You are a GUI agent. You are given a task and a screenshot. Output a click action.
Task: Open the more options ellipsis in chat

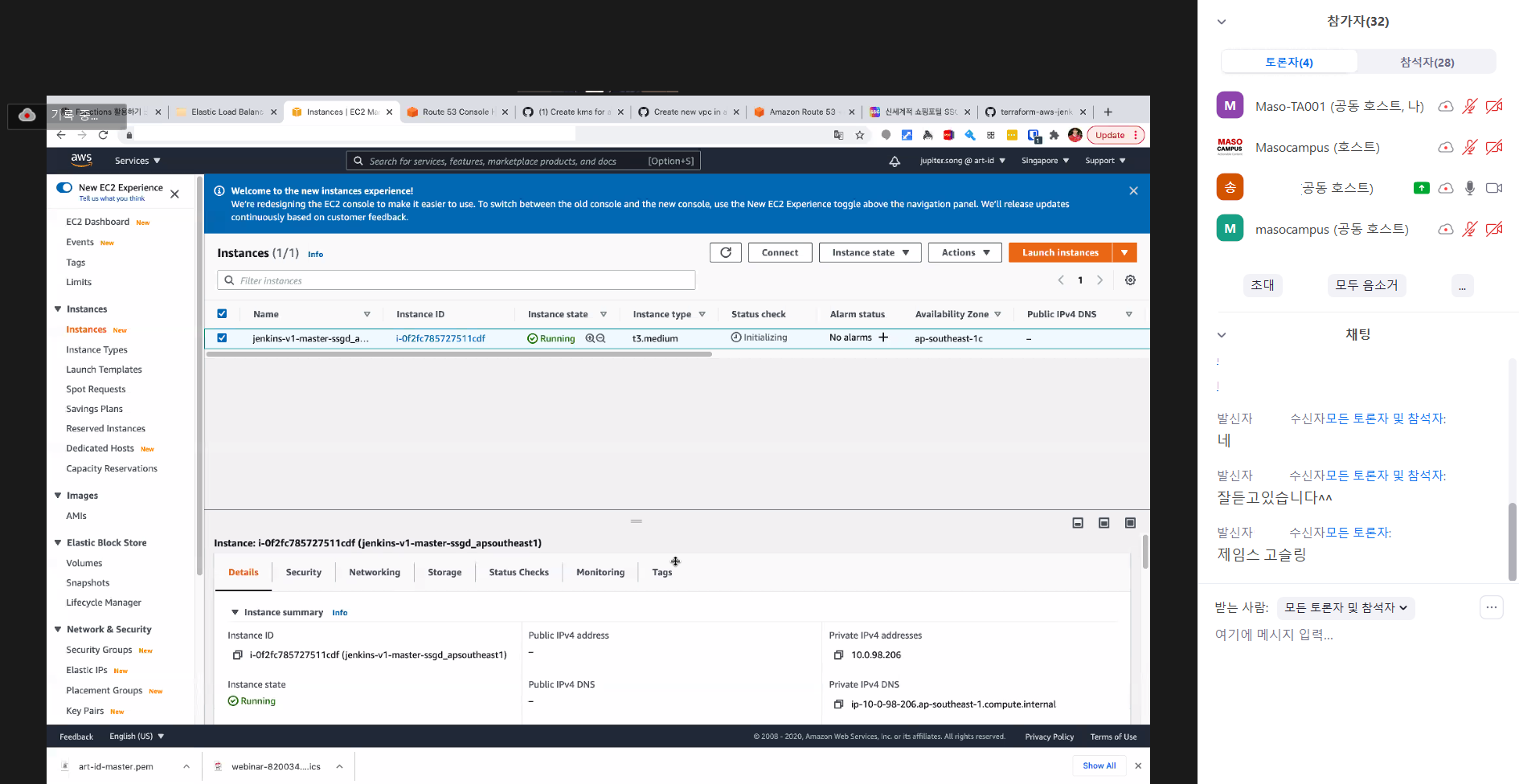1491,607
